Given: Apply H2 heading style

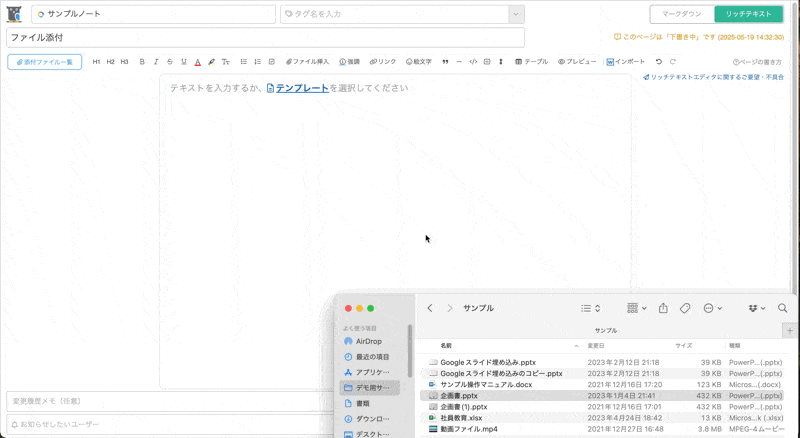Looking at the screenshot, I should pos(110,62).
